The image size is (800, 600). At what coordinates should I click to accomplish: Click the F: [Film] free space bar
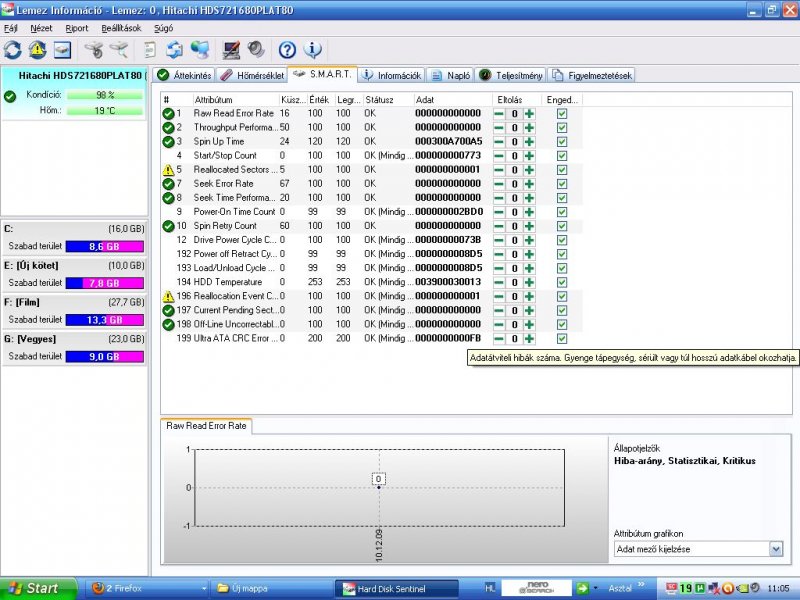pyautogui.click(x=105, y=320)
